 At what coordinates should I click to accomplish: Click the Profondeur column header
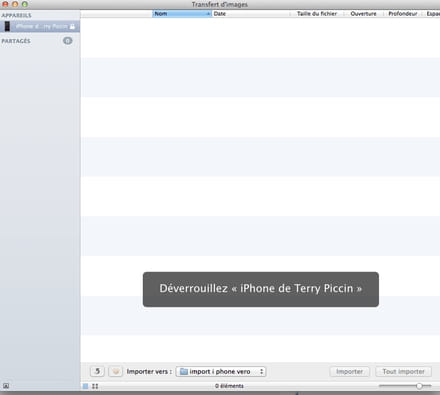click(403, 14)
